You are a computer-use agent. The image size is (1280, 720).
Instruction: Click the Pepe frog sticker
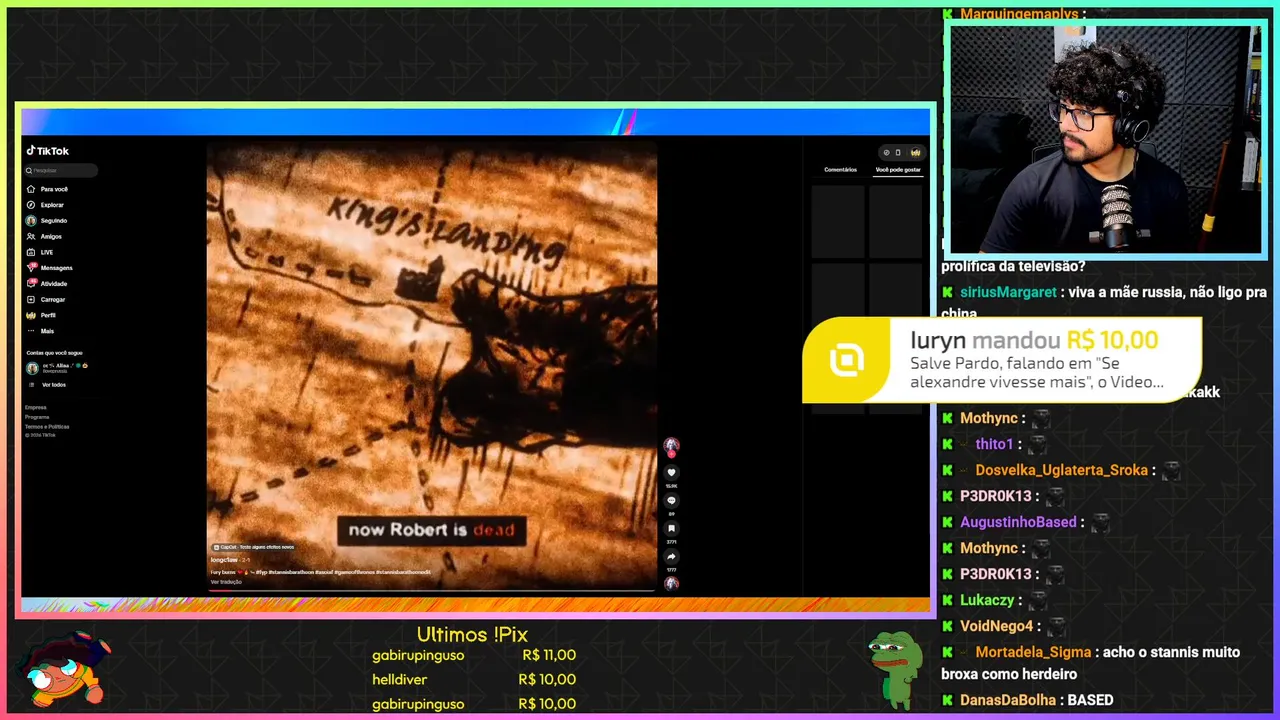(x=894, y=669)
